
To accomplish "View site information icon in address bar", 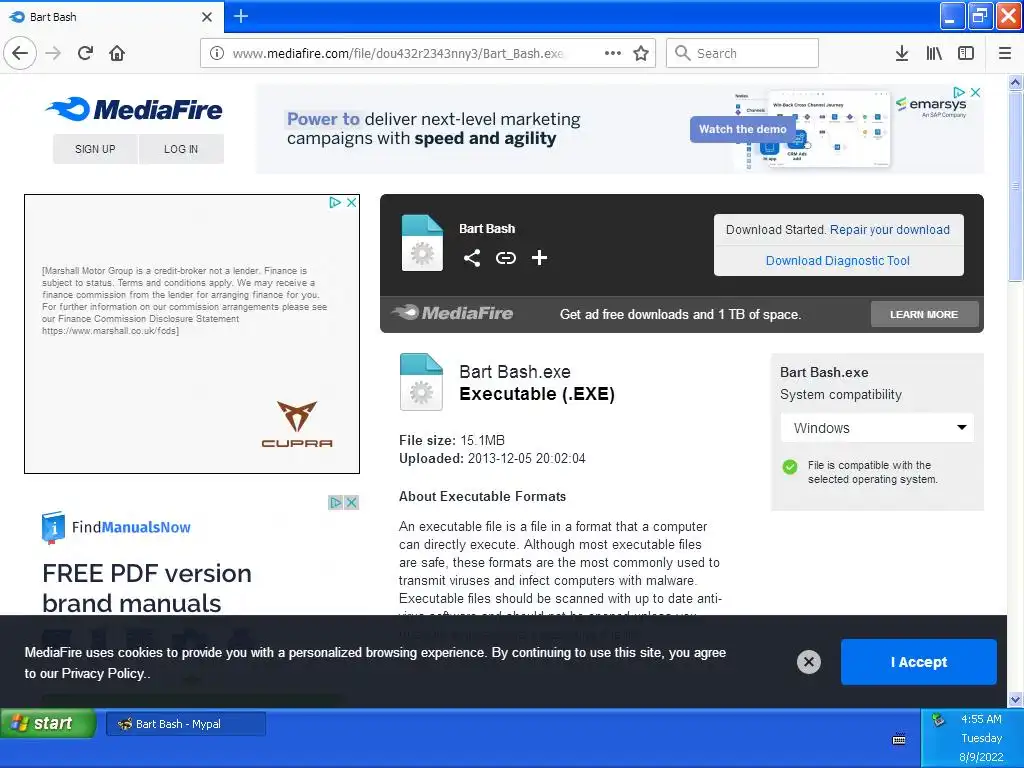I will 217,53.
